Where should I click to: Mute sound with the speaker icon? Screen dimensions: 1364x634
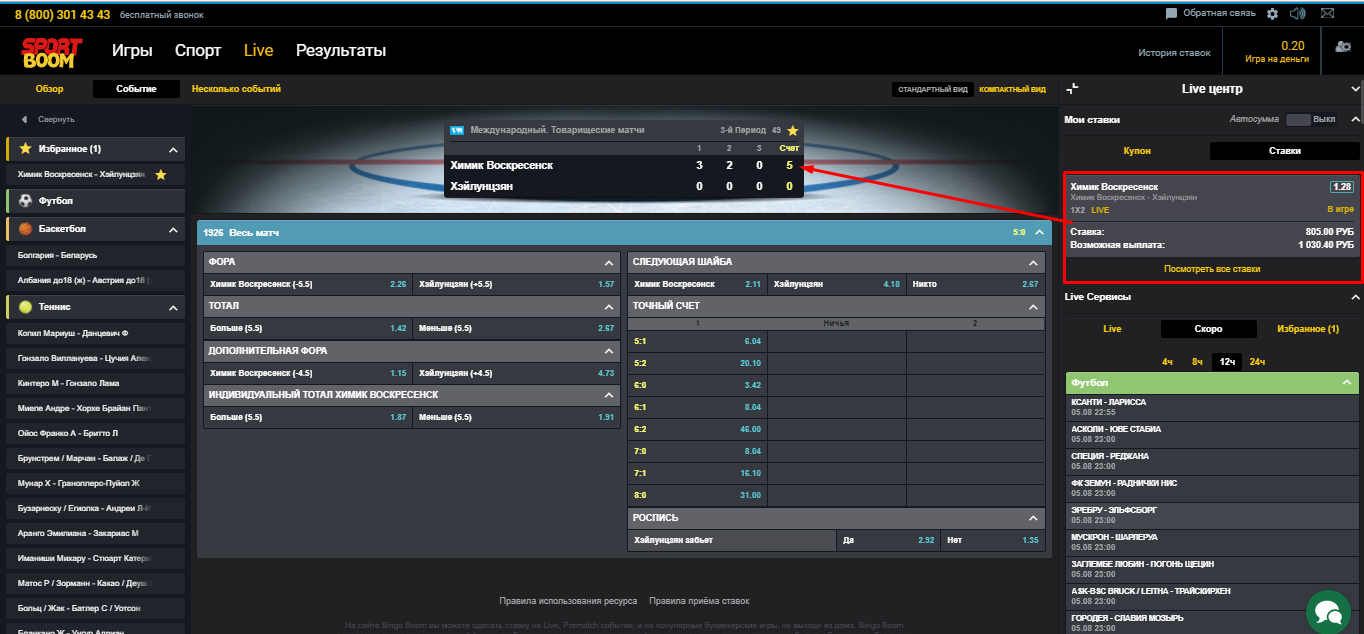(x=1298, y=14)
